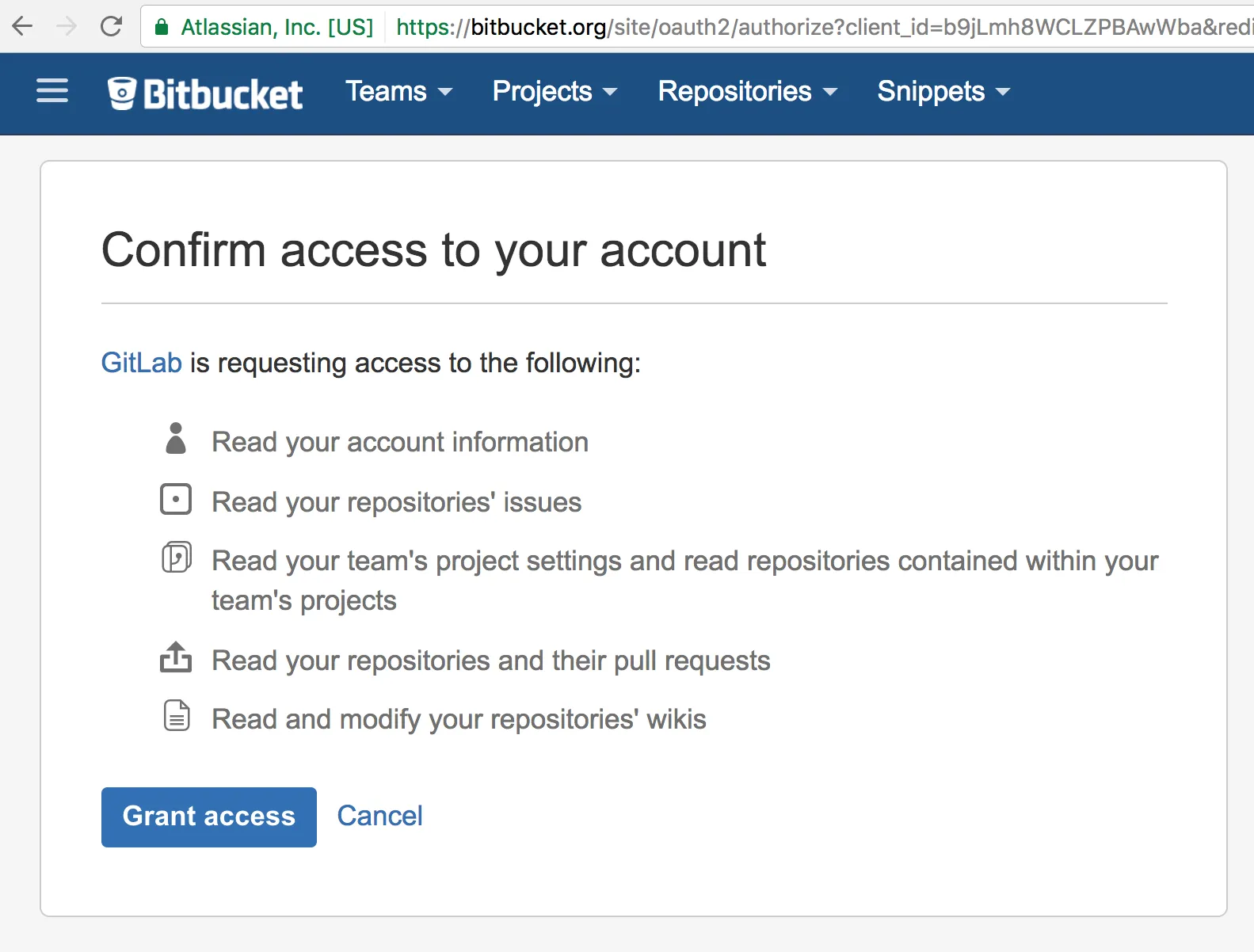The image size is (1254, 952).
Task: Open the Snippets dropdown
Action: pos(943,92)
